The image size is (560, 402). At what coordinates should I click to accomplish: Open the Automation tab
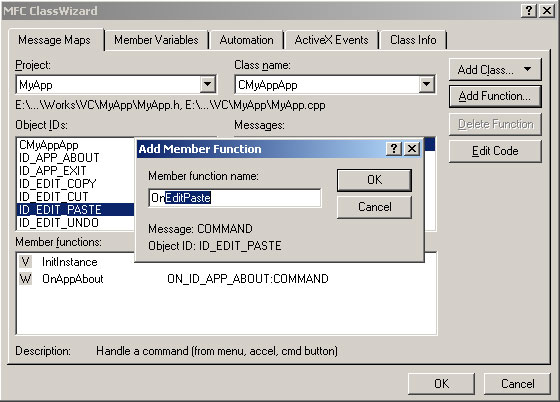pos(246,40)
